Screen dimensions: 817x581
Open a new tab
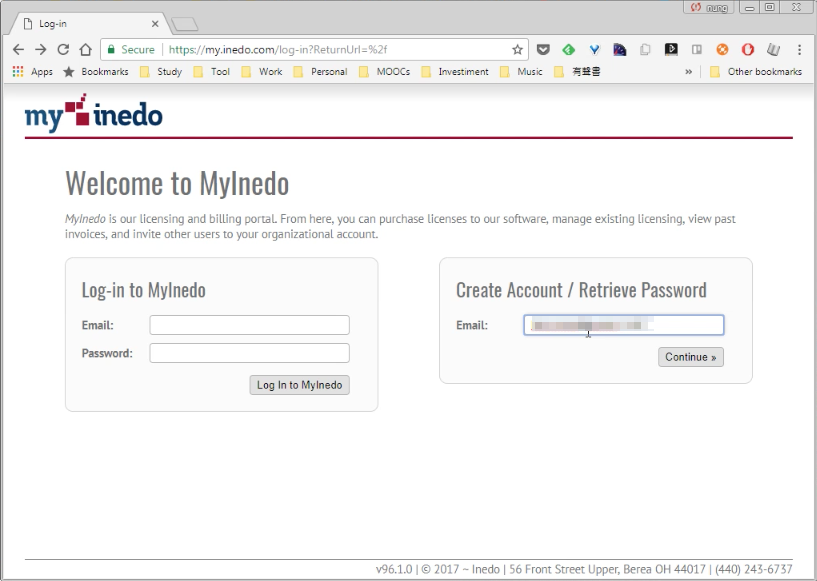pyautogui.click(x=184, y=24)
